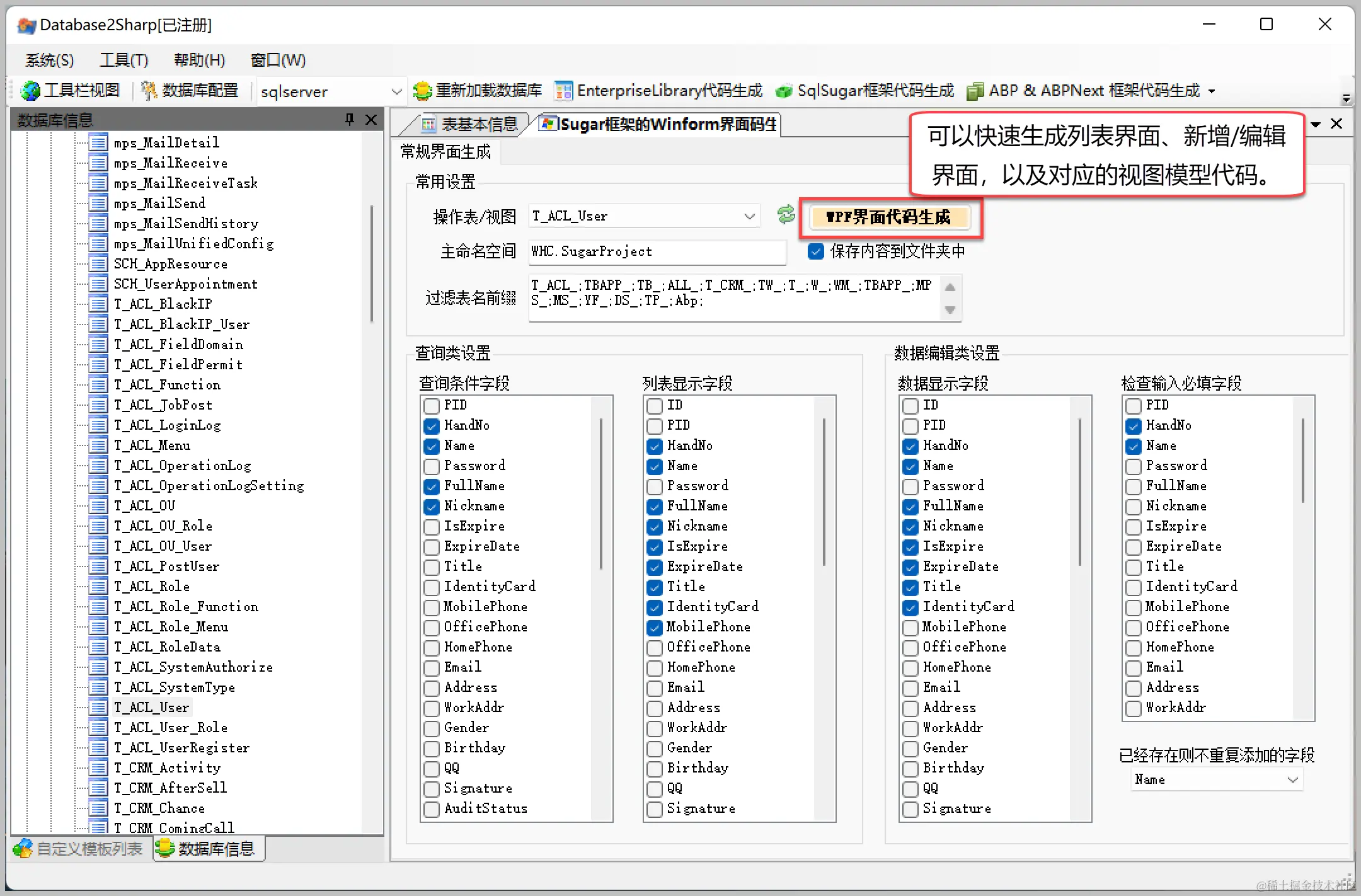
Task: Open the tab list dropdown arrow
Action: pos(1316,124)
